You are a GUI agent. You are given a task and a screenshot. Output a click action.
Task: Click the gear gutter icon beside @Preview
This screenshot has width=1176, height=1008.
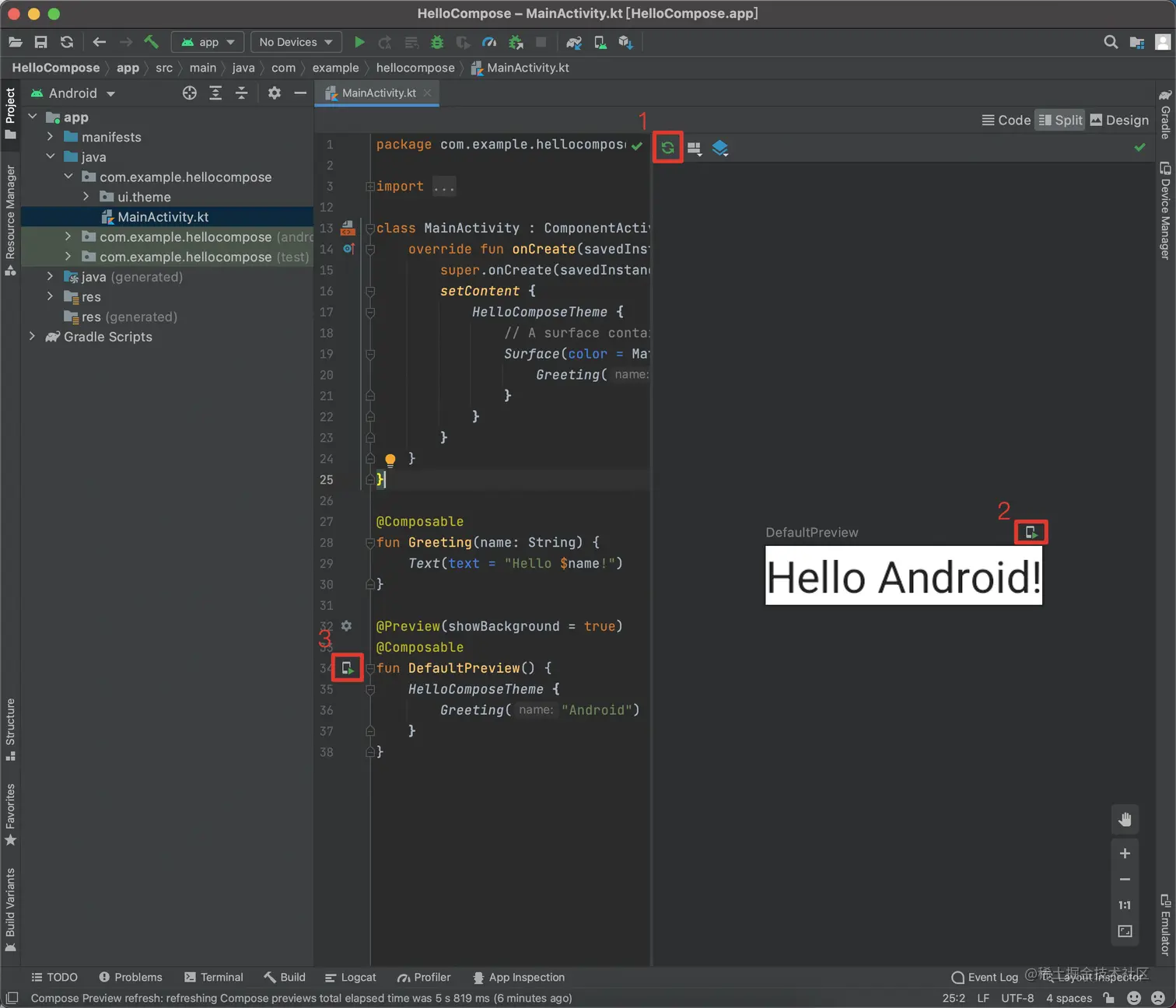click(x=347, y=626)
